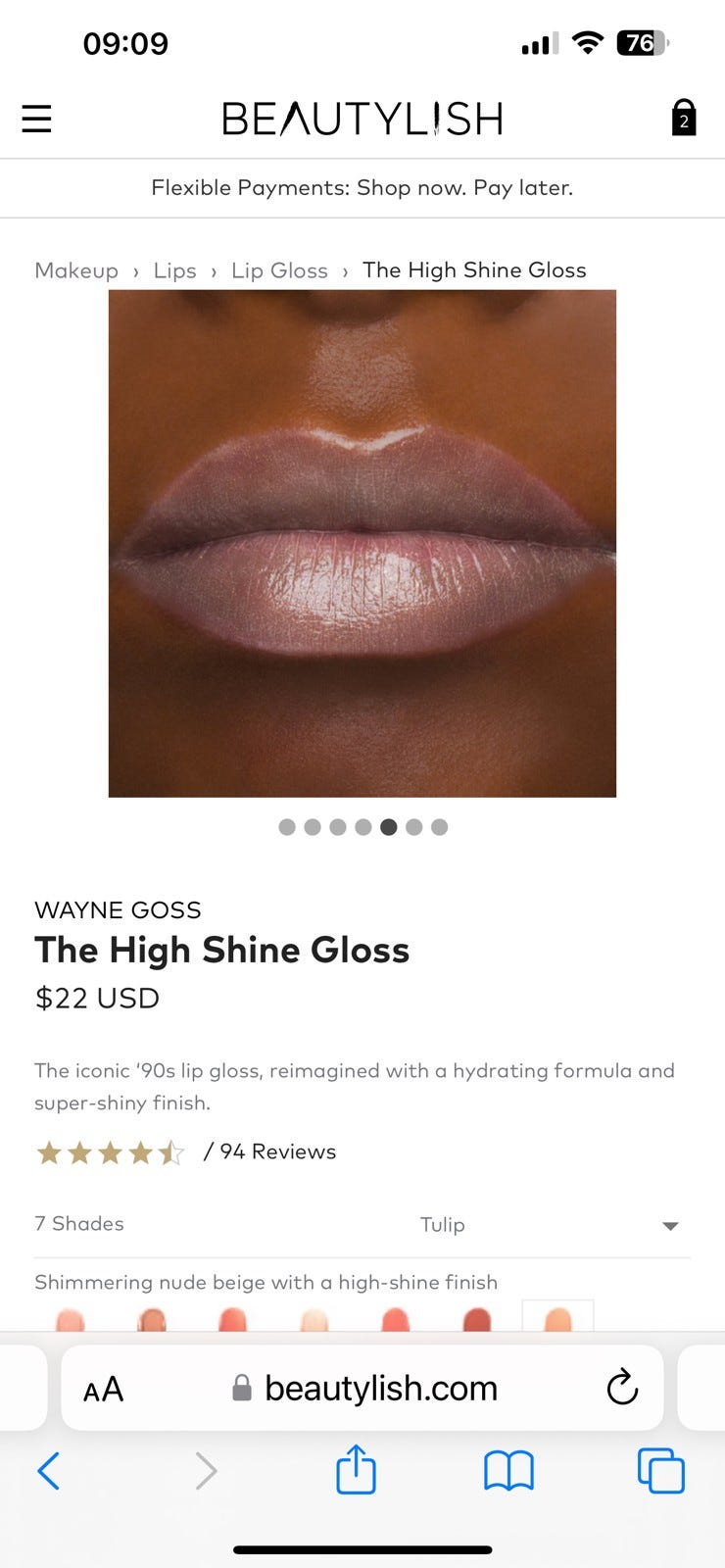This screenshot has width=725, height=1568.
Task: Click the dropdown arrow beside Tulip
Action: (x=670, y=1226)
